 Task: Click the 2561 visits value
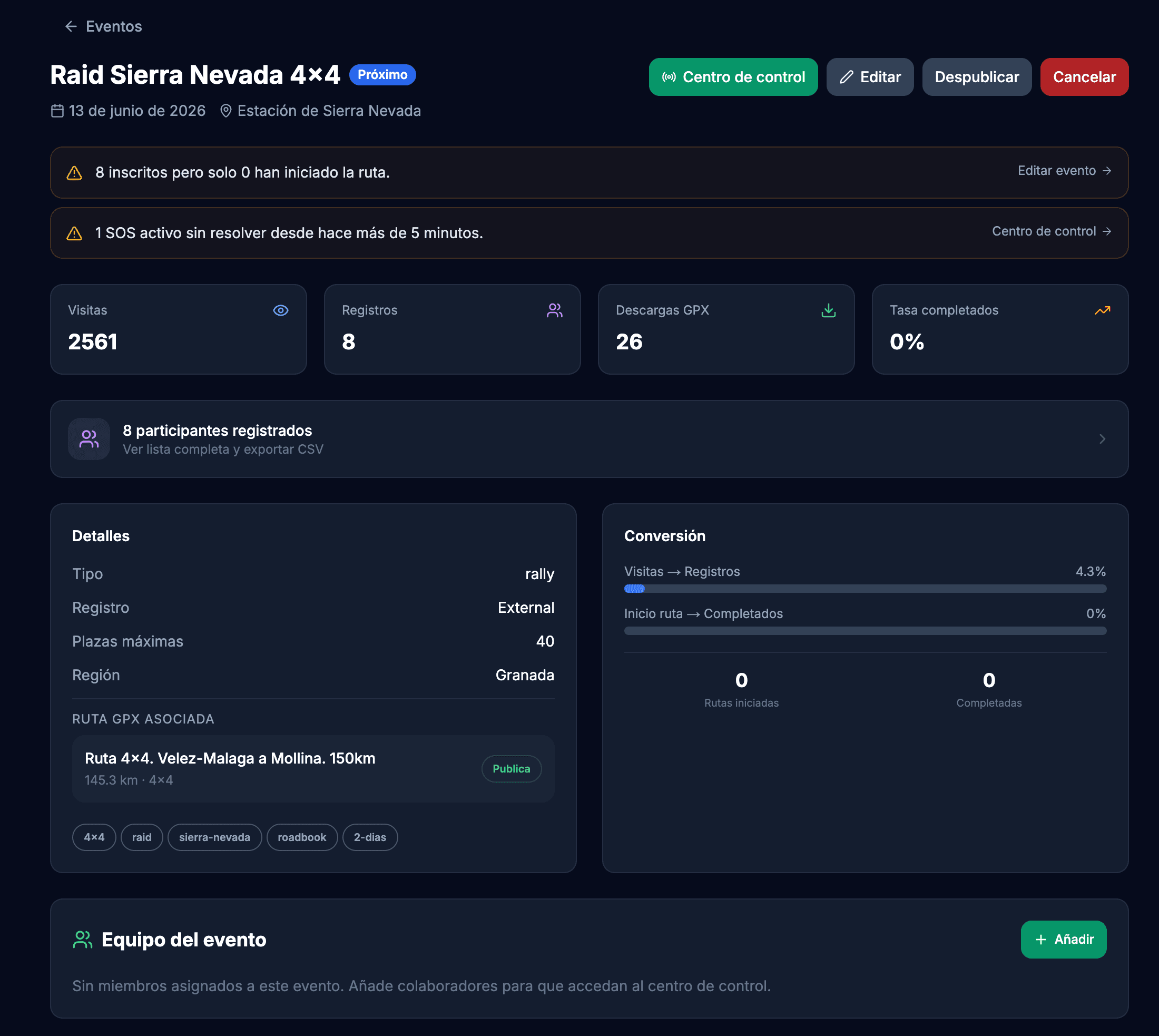coord(93,341)
